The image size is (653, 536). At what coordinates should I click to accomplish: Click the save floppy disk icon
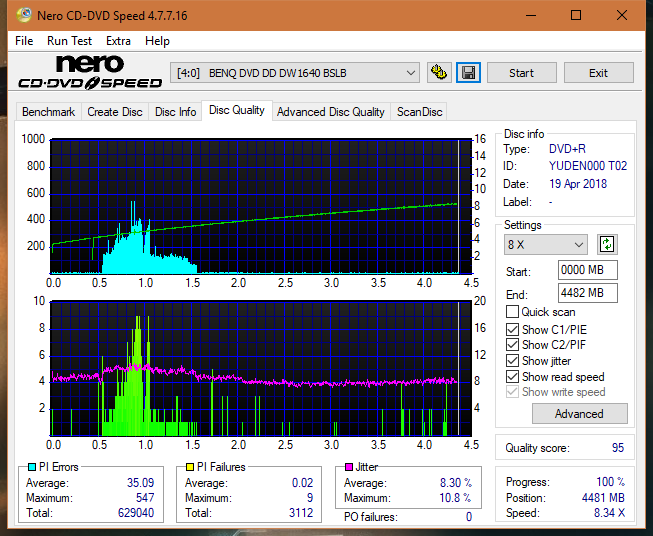(x=469, y=73)
